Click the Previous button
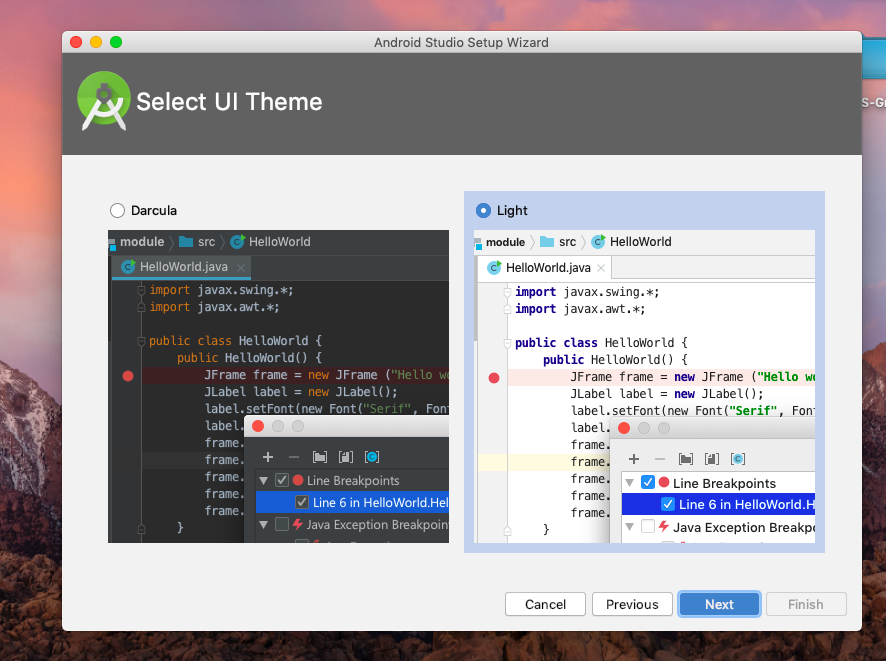Viewport: 886px width, 661px height. tap(632, 604)
